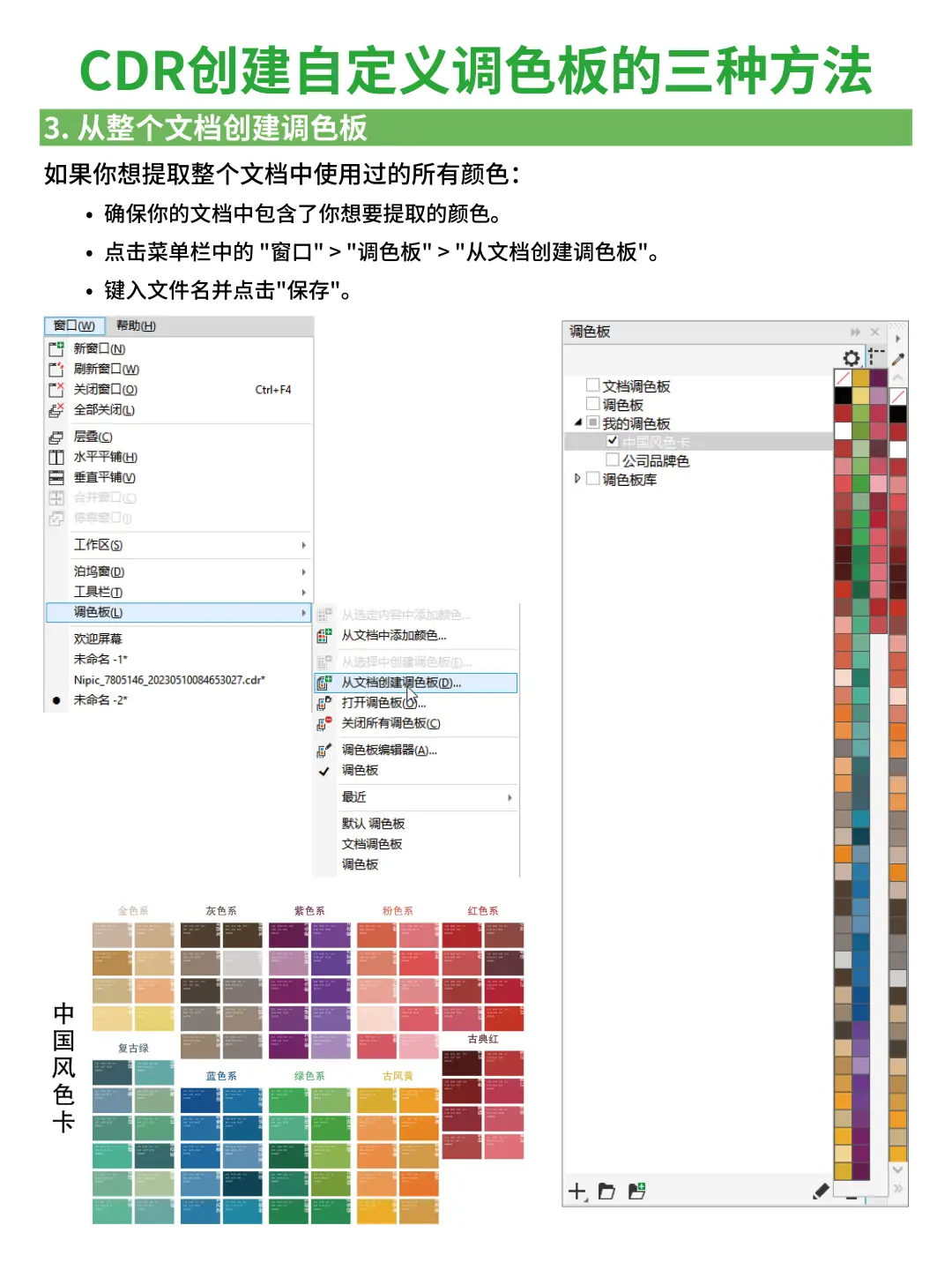Click the import palette folder-plus icon
Viewport: 952px width, 1270px height.
pos(636,1191)
